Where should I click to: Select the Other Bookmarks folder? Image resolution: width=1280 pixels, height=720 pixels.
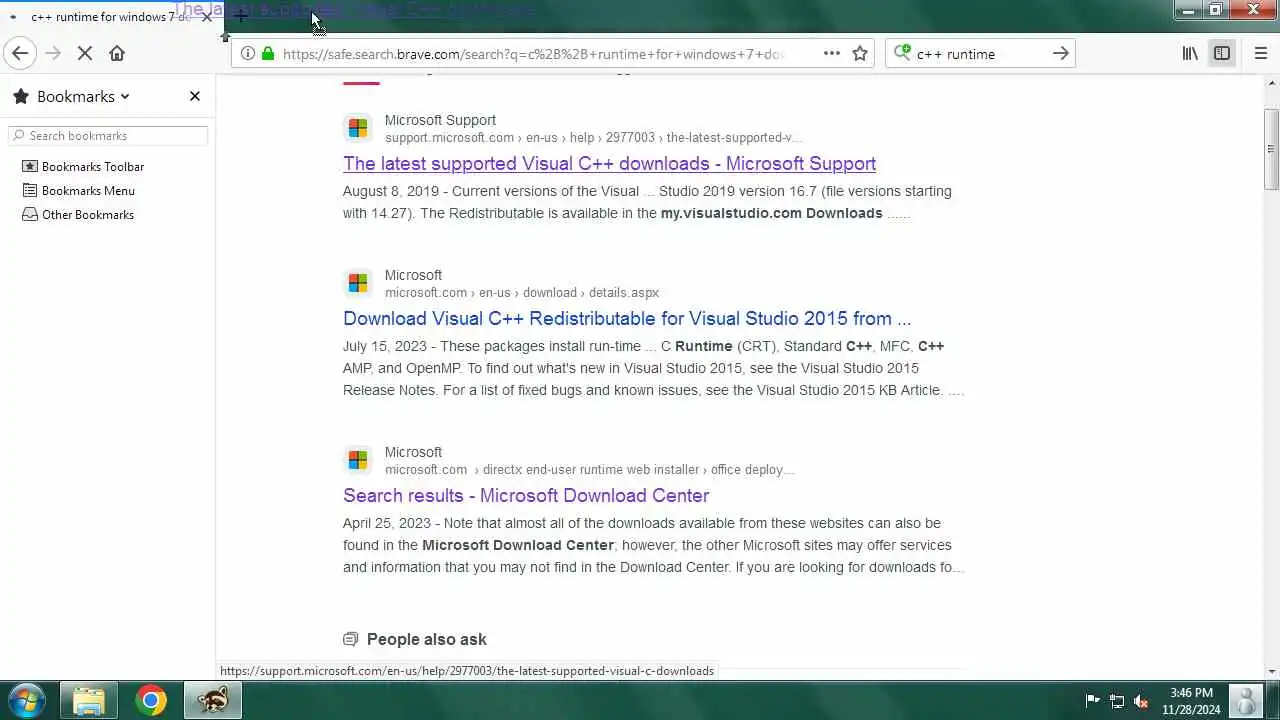78,214
